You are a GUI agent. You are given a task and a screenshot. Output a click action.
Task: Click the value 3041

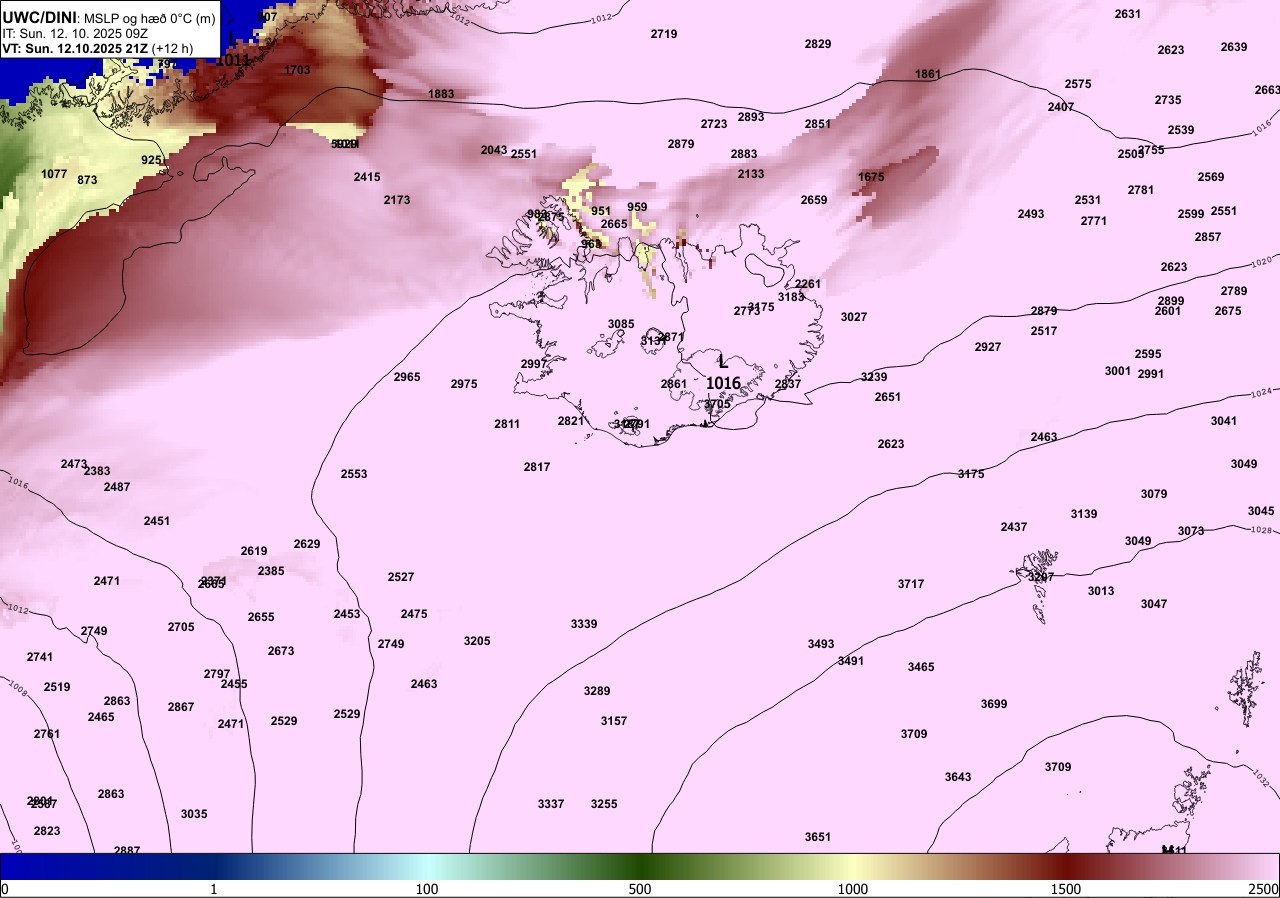coord(1224,421)
